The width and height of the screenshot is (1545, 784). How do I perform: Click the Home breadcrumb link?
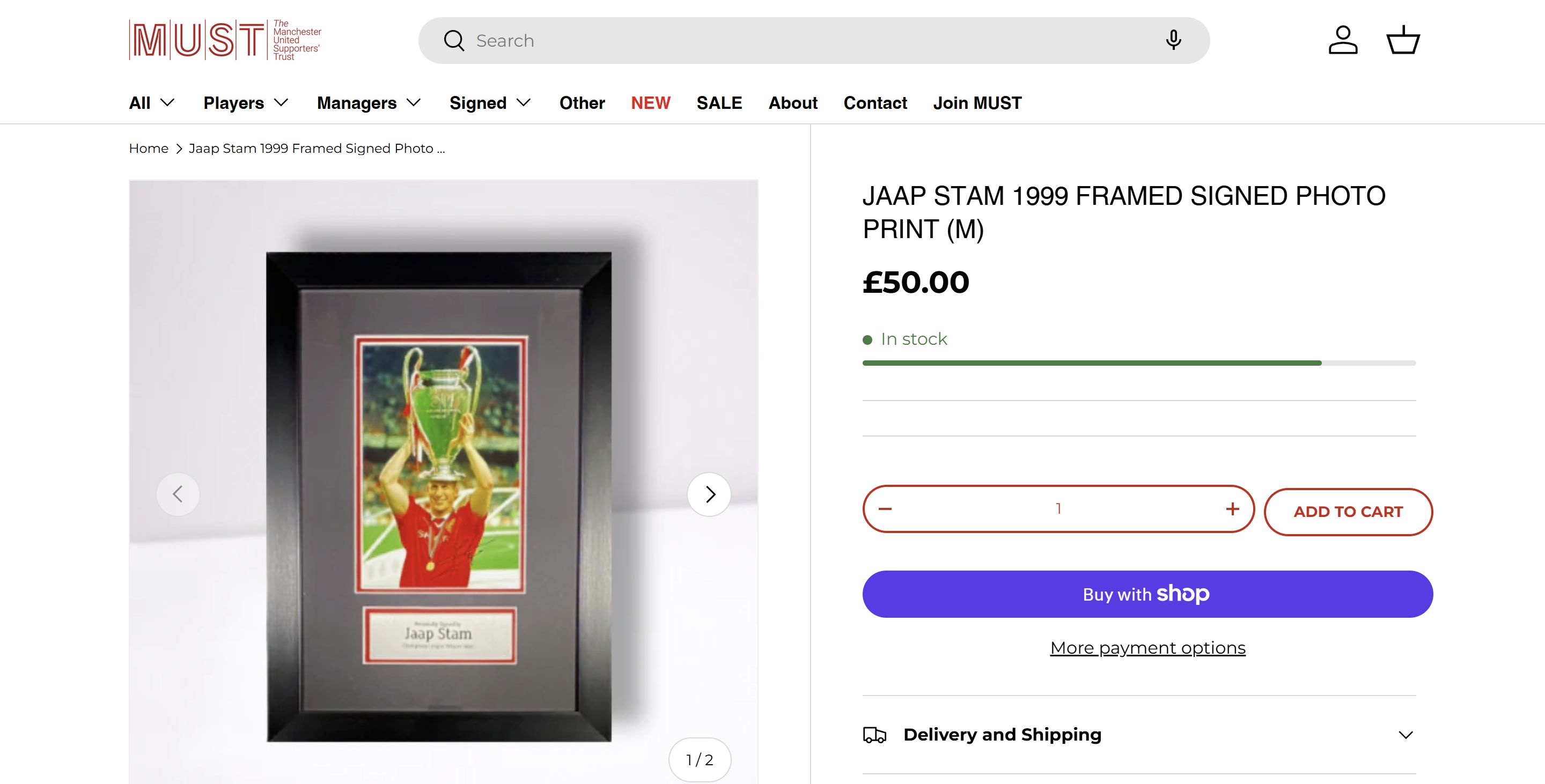149,149
